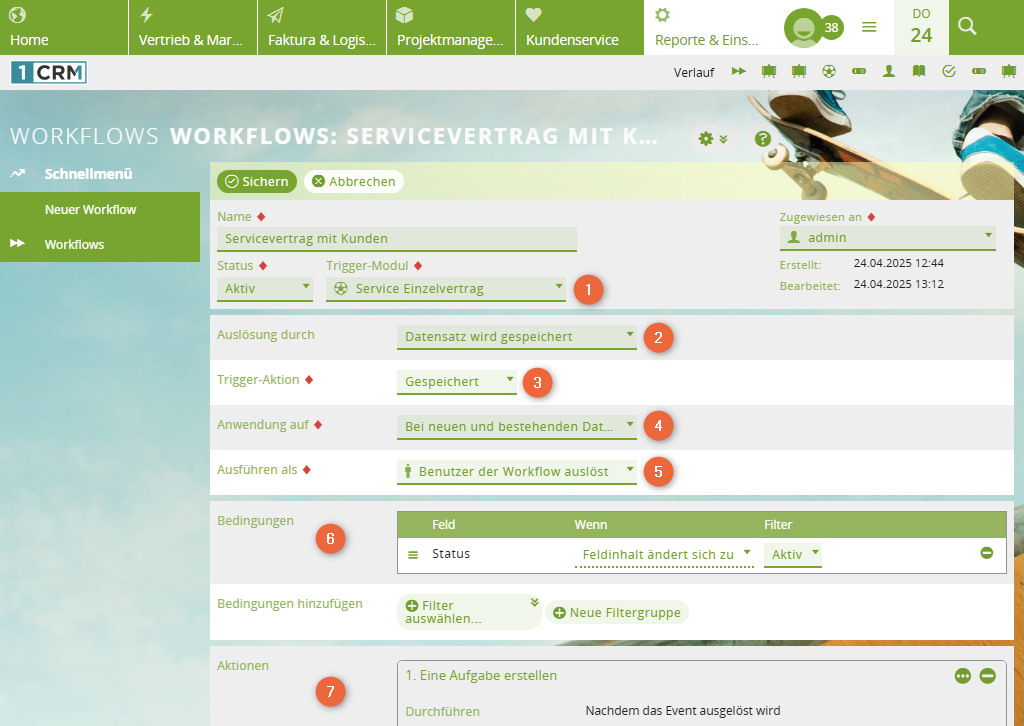The height and width of the screenshot is (726, 1024).
Task: Click the user avatar icon
Action: pyautogui.click(x=803, y=28)
